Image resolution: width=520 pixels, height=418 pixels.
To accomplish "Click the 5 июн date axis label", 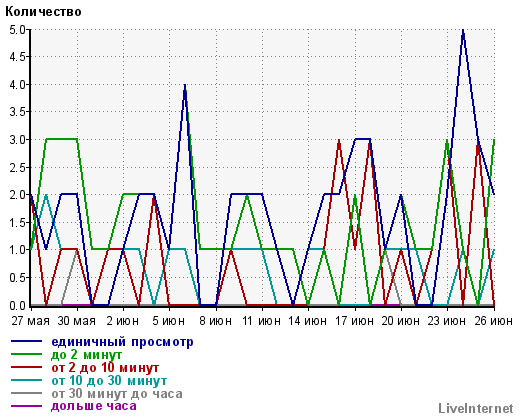I will [x=169, y=321].
